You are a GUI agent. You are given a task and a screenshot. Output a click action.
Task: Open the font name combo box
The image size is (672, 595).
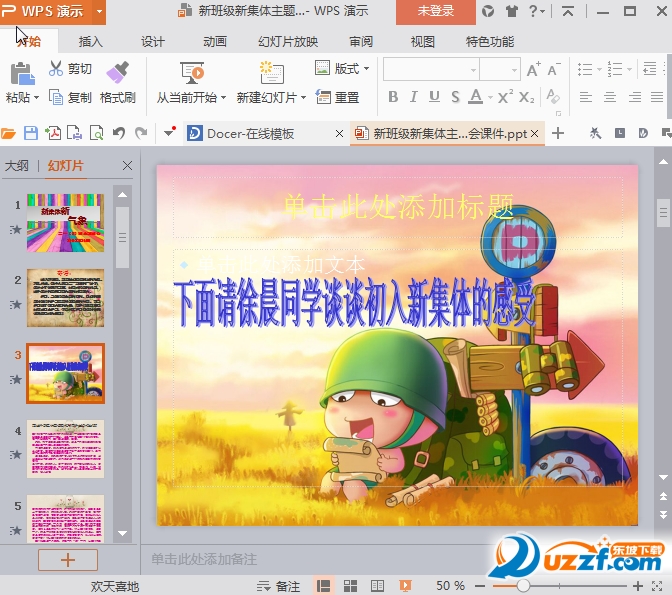[x=431, y=69]
